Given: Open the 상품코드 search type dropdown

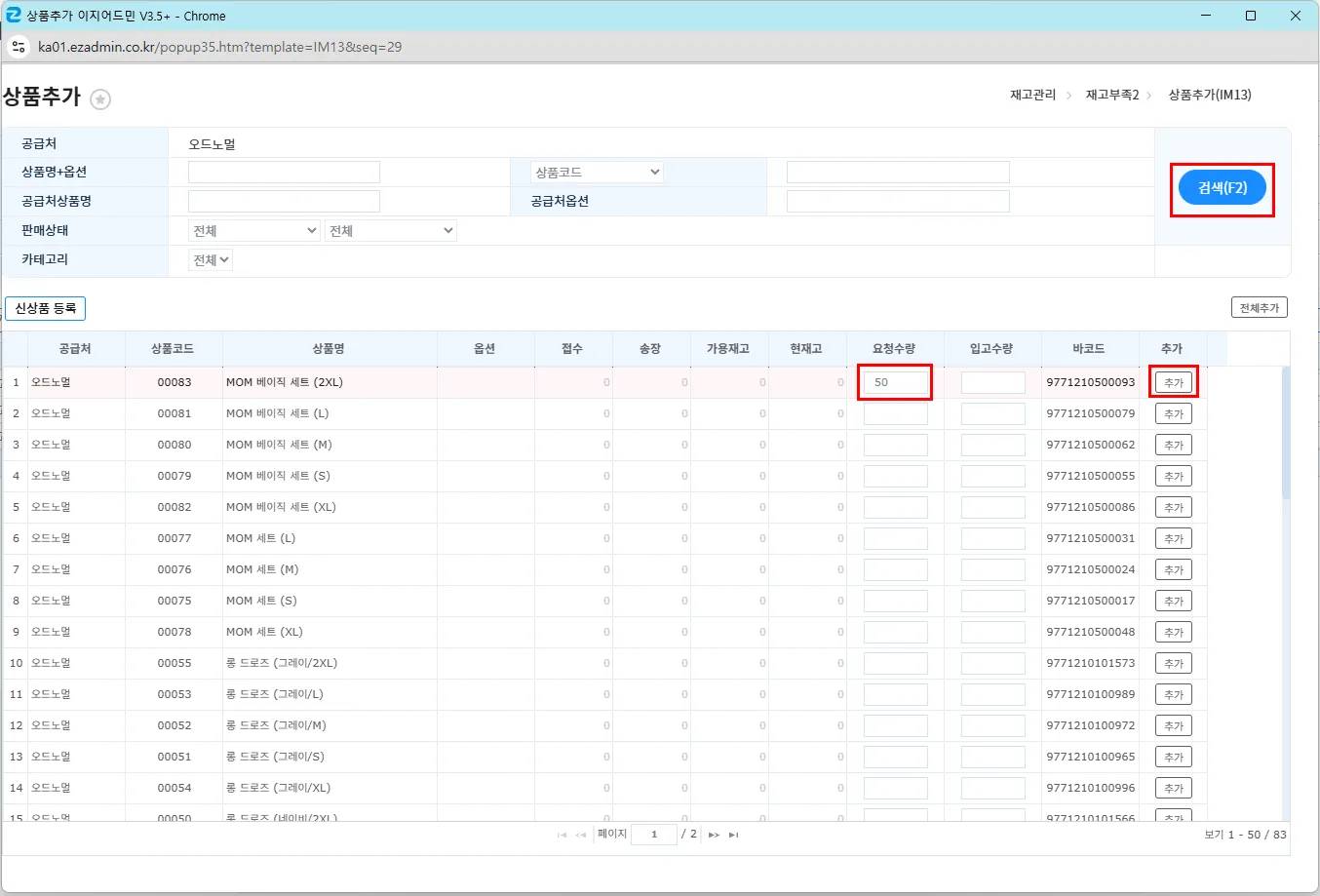Looking at the screenshot, I should (598, 173).
